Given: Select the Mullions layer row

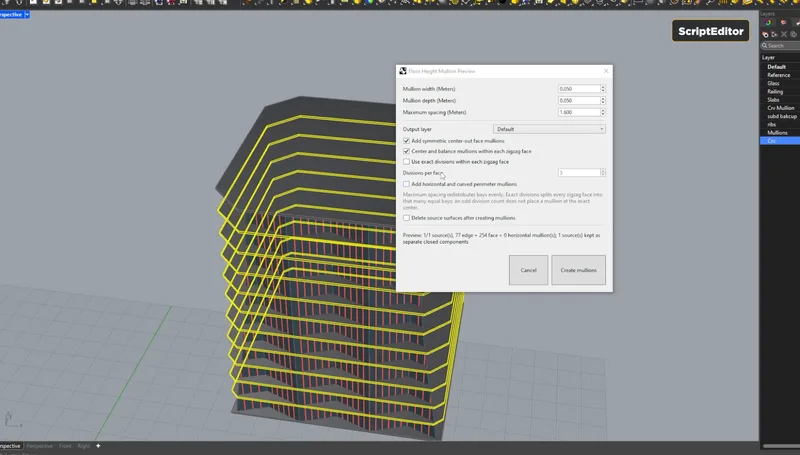Looking at the screenshot, I should click(x=780, y=133).
